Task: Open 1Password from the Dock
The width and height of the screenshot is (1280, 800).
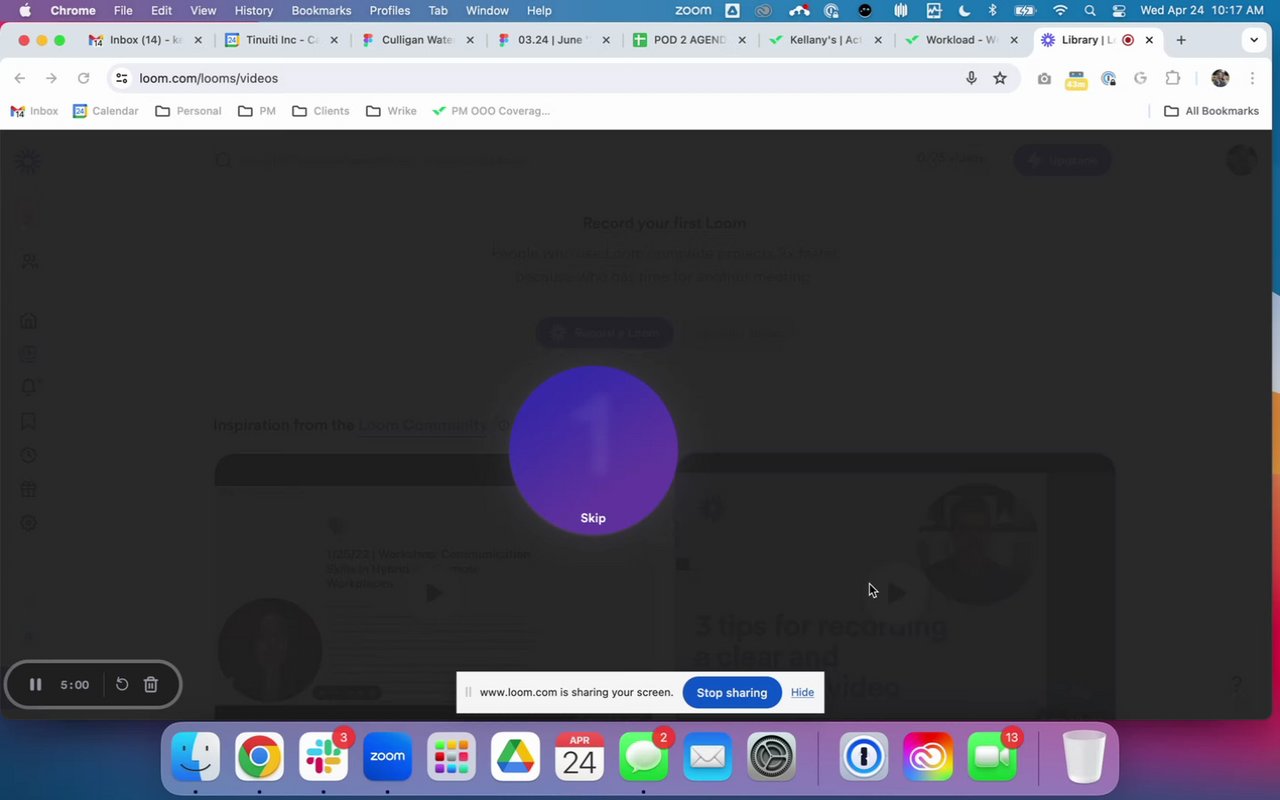Action: click(864, 756)
